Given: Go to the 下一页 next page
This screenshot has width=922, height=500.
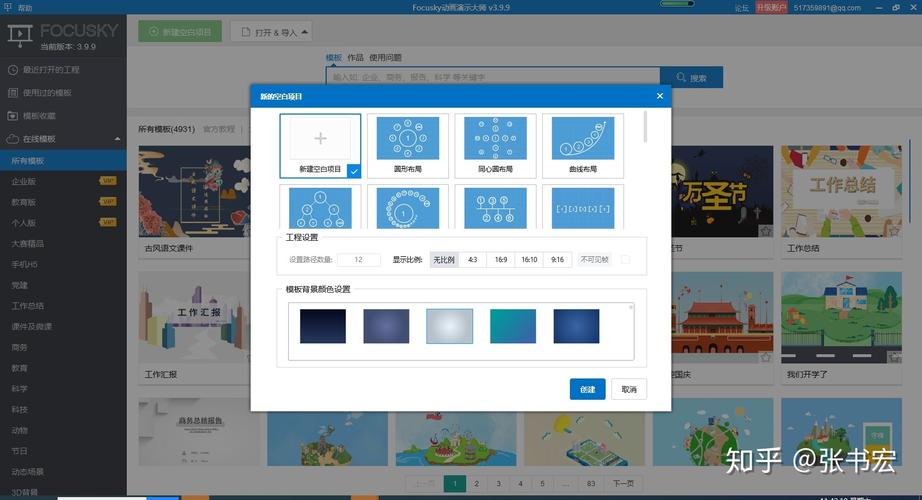Looking at the screenshot, I should pyautogui.click(x=623, y=484).
